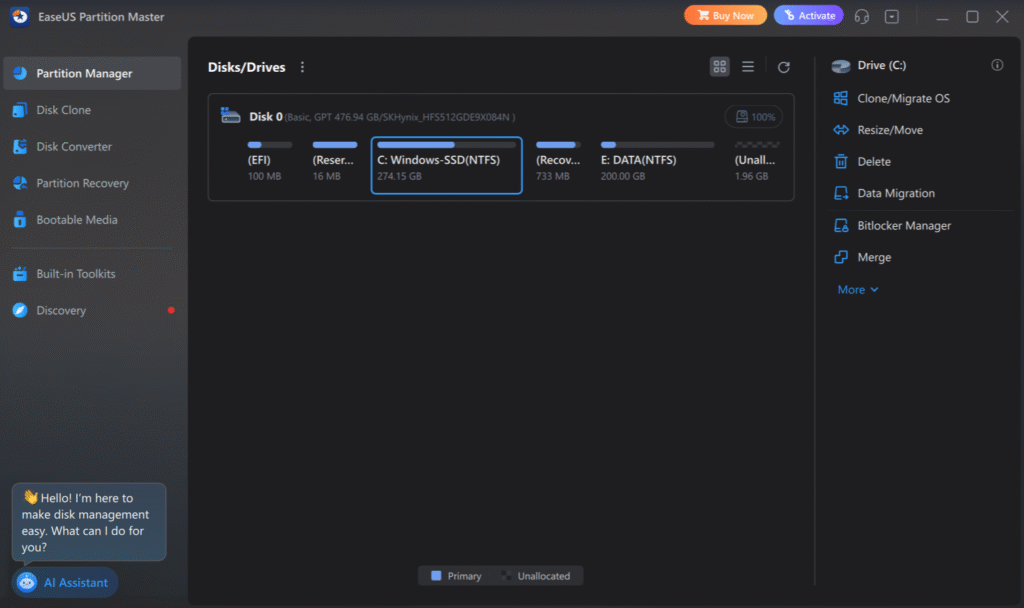Viewport: 1024px width, 608px height.
Task: Open the support headset icon
Action: (x=862, y=16)
